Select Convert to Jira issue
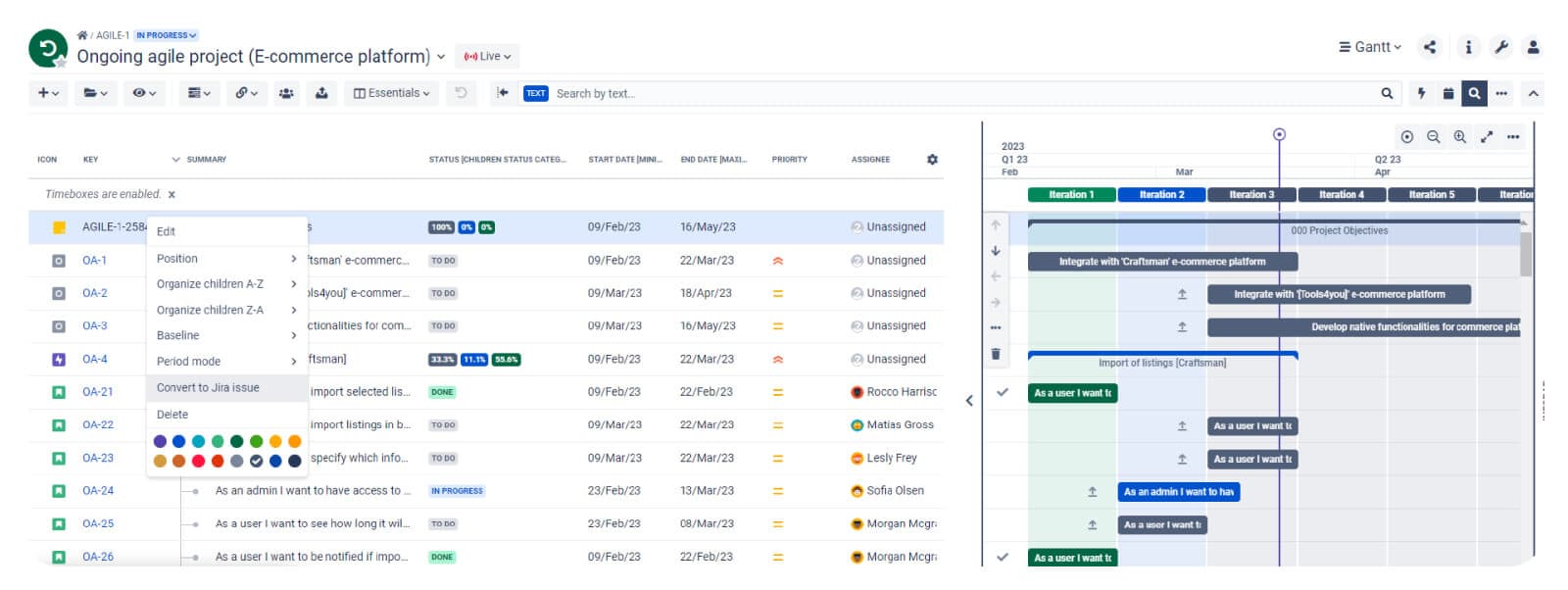 227,388
